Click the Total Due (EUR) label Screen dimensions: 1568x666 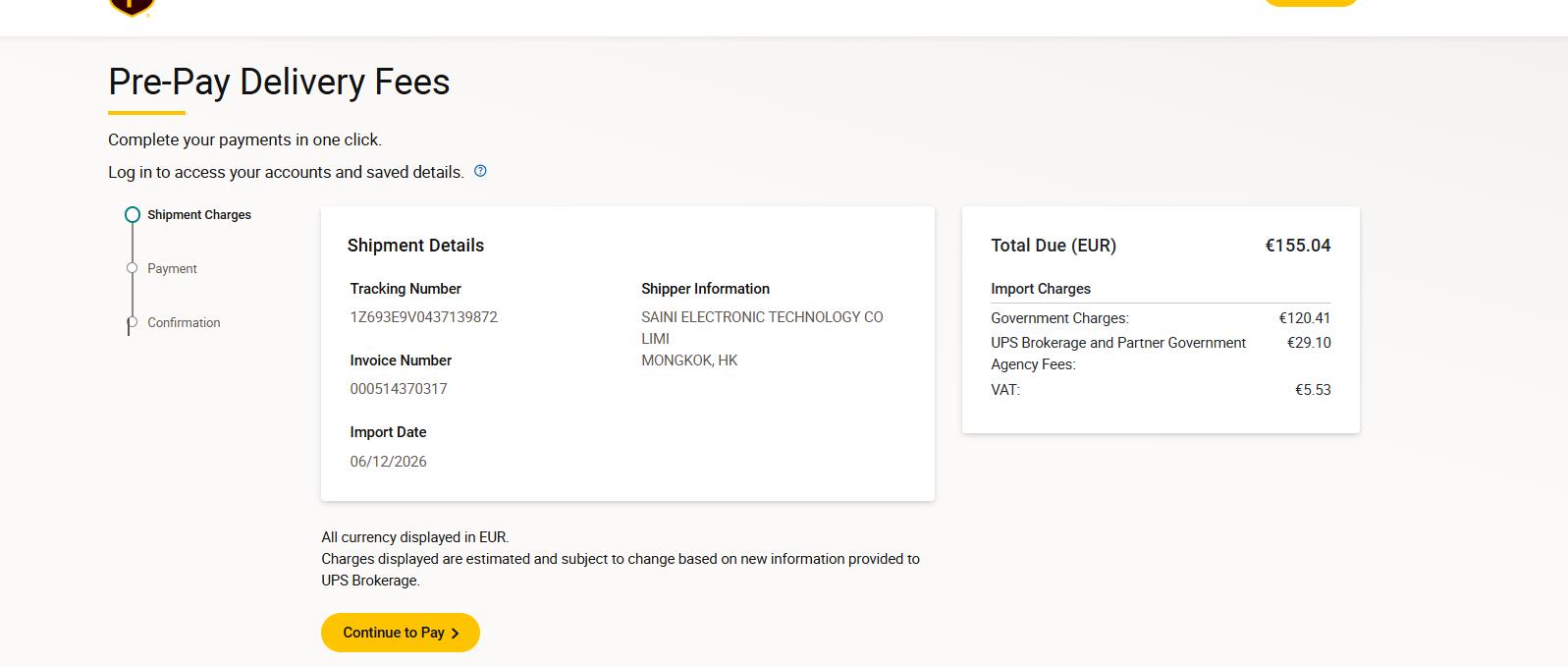(1054, 246)
